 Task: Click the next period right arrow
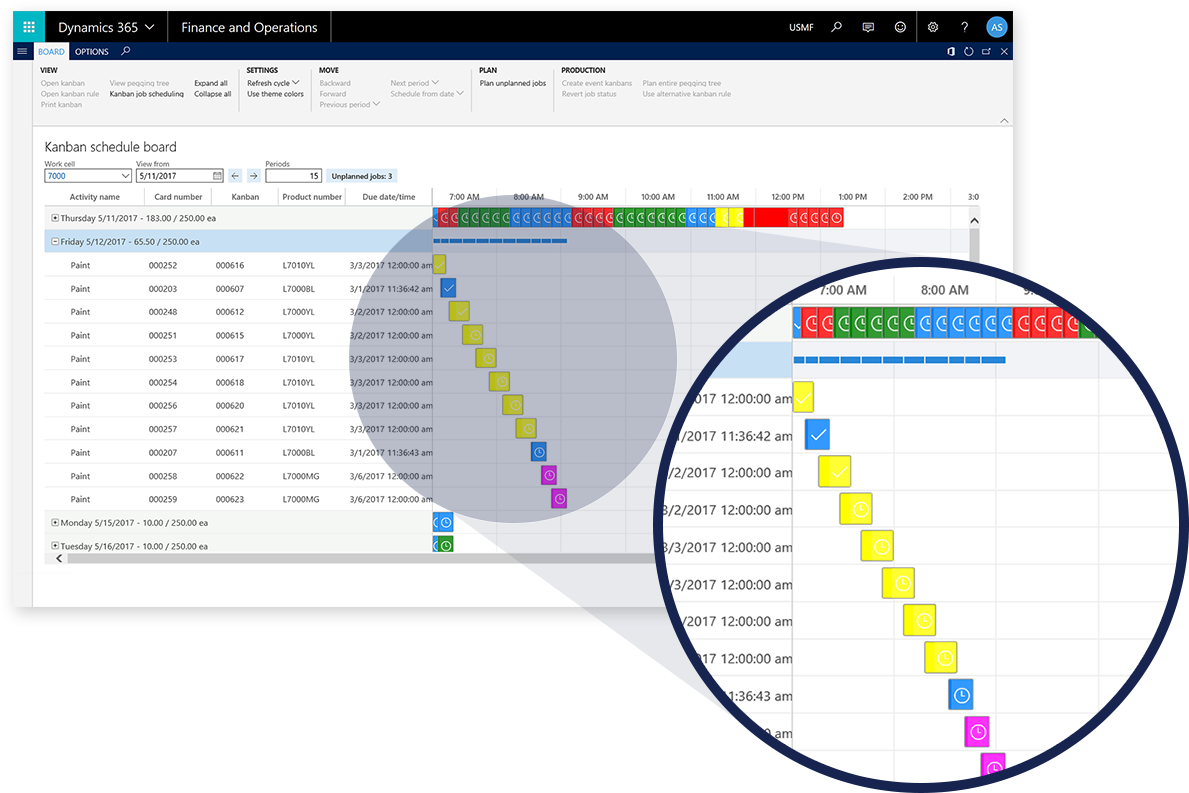[x=254, y=176]
